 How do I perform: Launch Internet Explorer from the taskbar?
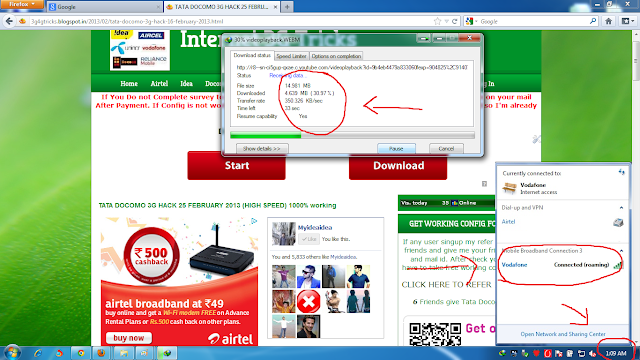(38, 353)
